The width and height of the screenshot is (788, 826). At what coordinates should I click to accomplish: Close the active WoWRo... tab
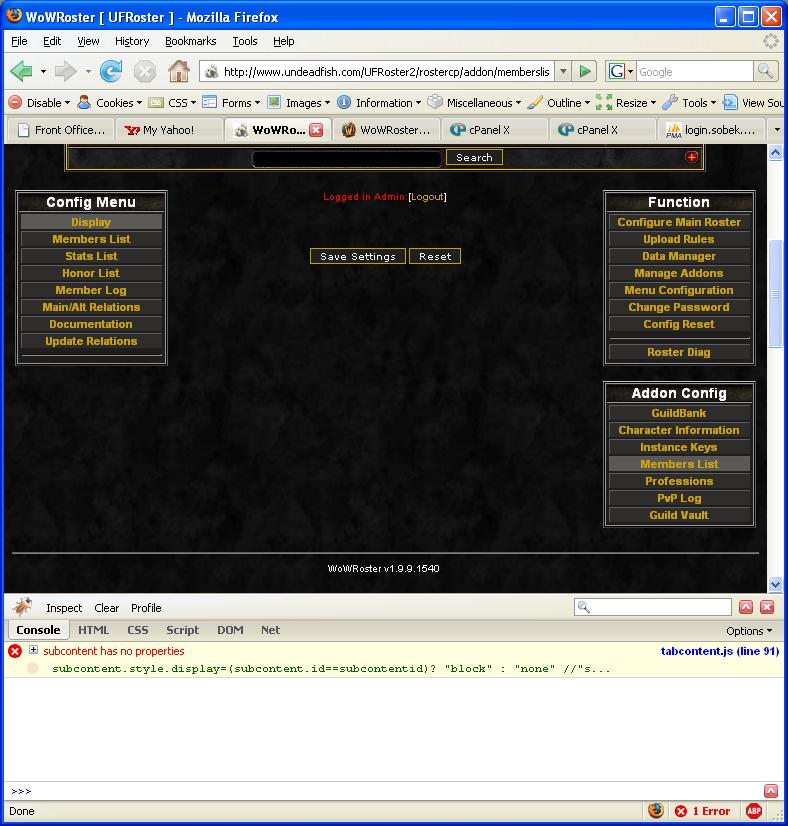pos(316,130)
